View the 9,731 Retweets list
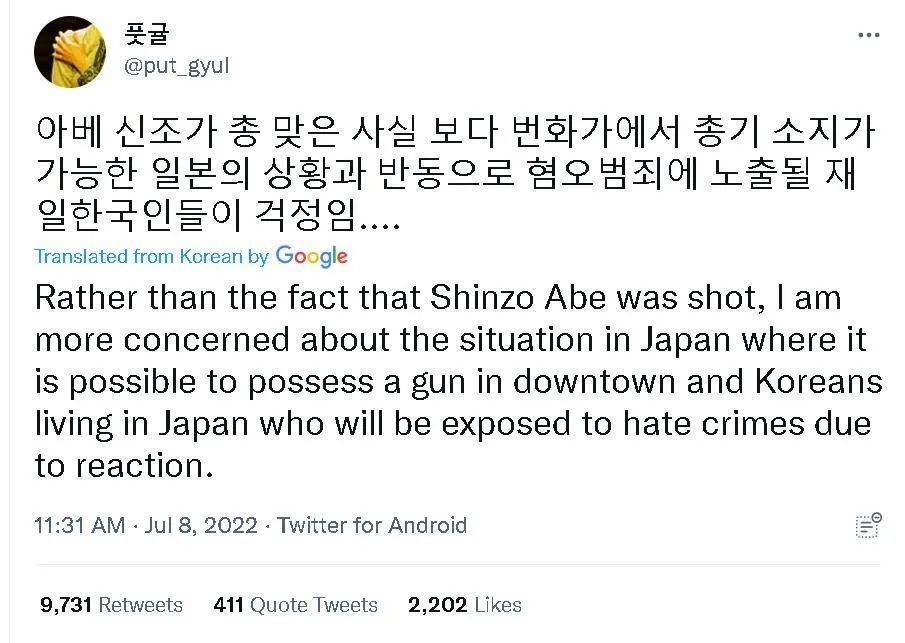Screen dimensions: 905x643 tap(111, 605)
